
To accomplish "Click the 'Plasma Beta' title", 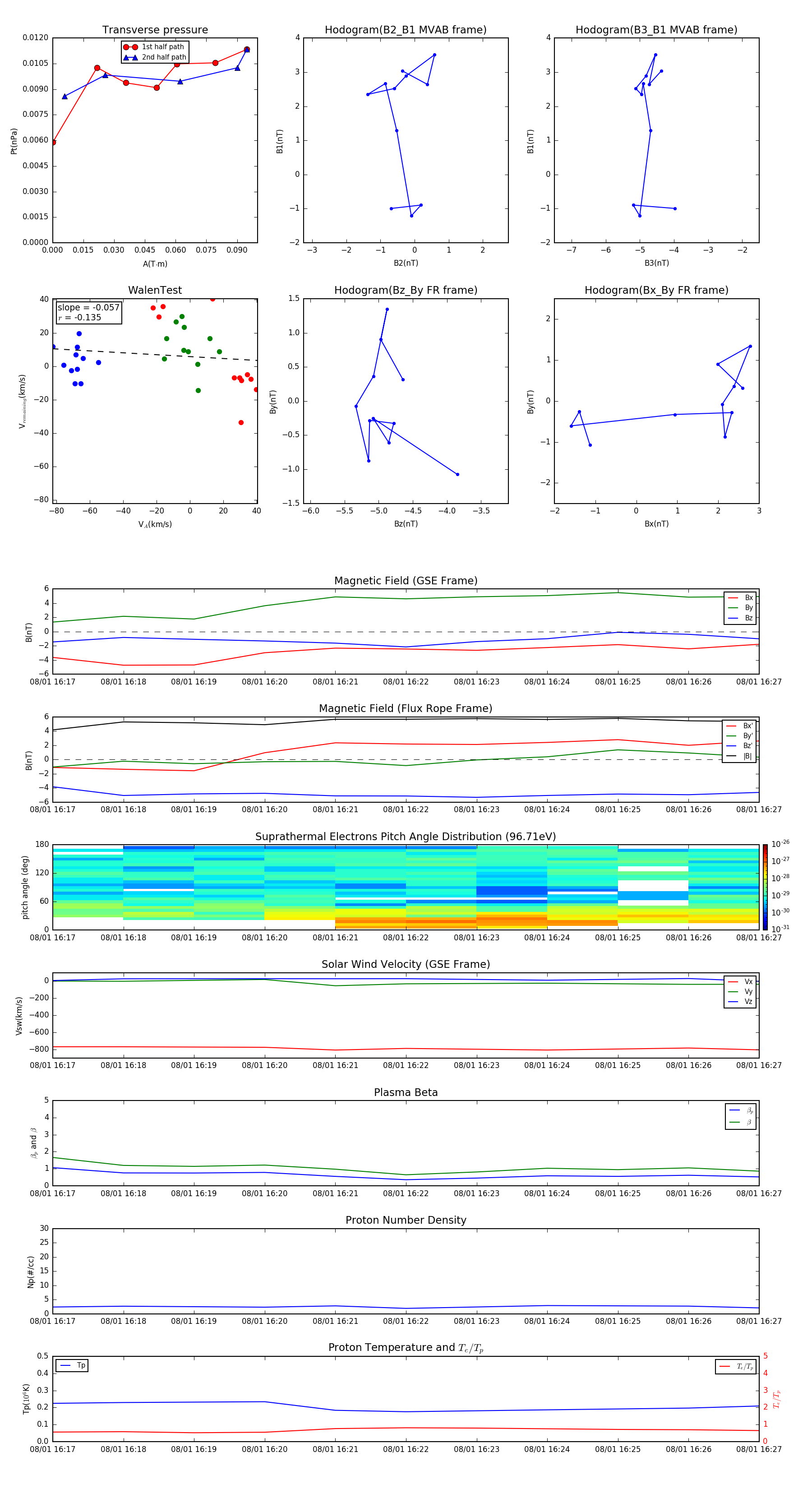I will coord(406,1093).
